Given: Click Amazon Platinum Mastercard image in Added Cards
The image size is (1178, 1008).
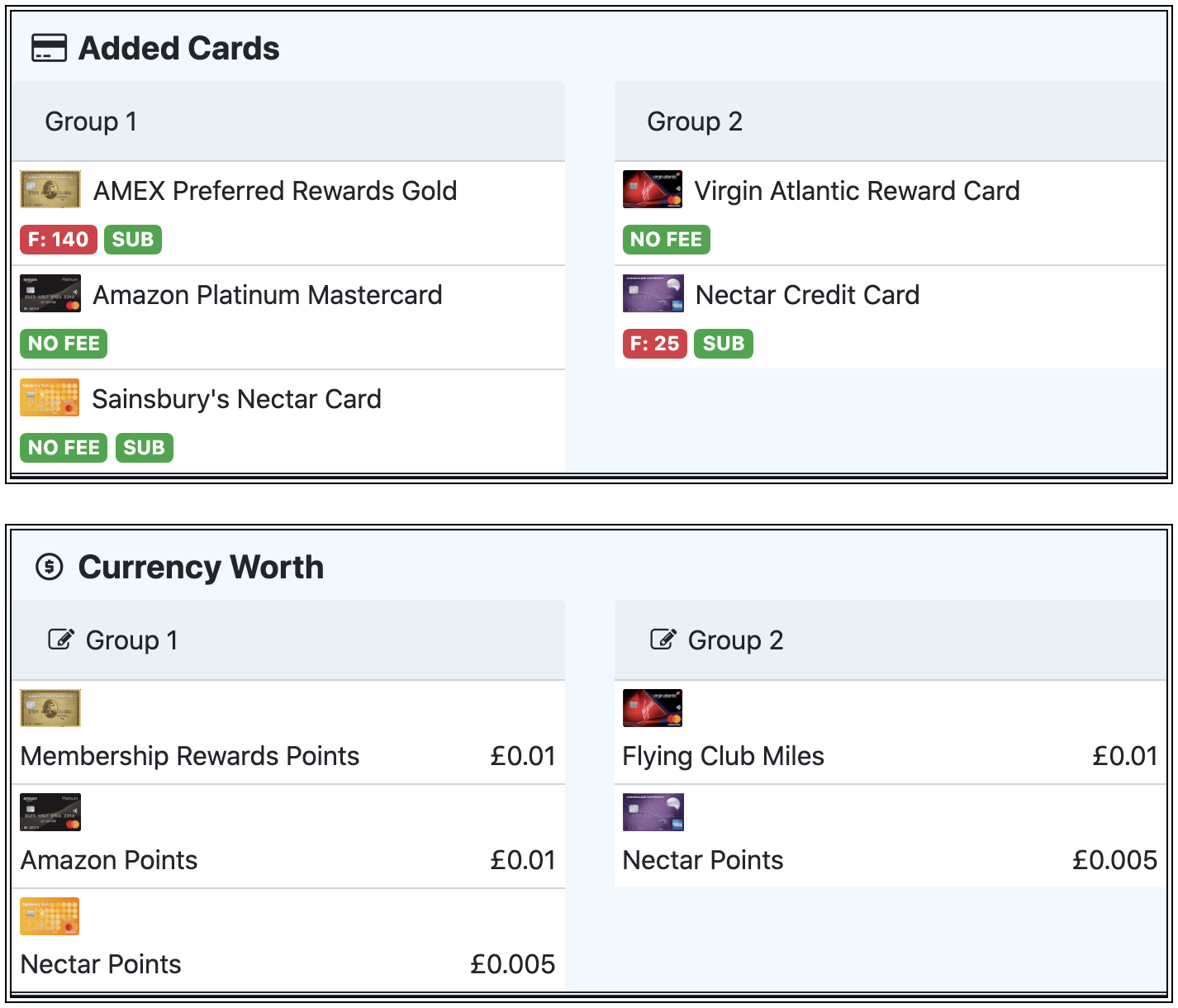Looking at the screenshot, I should click(50, 293).
